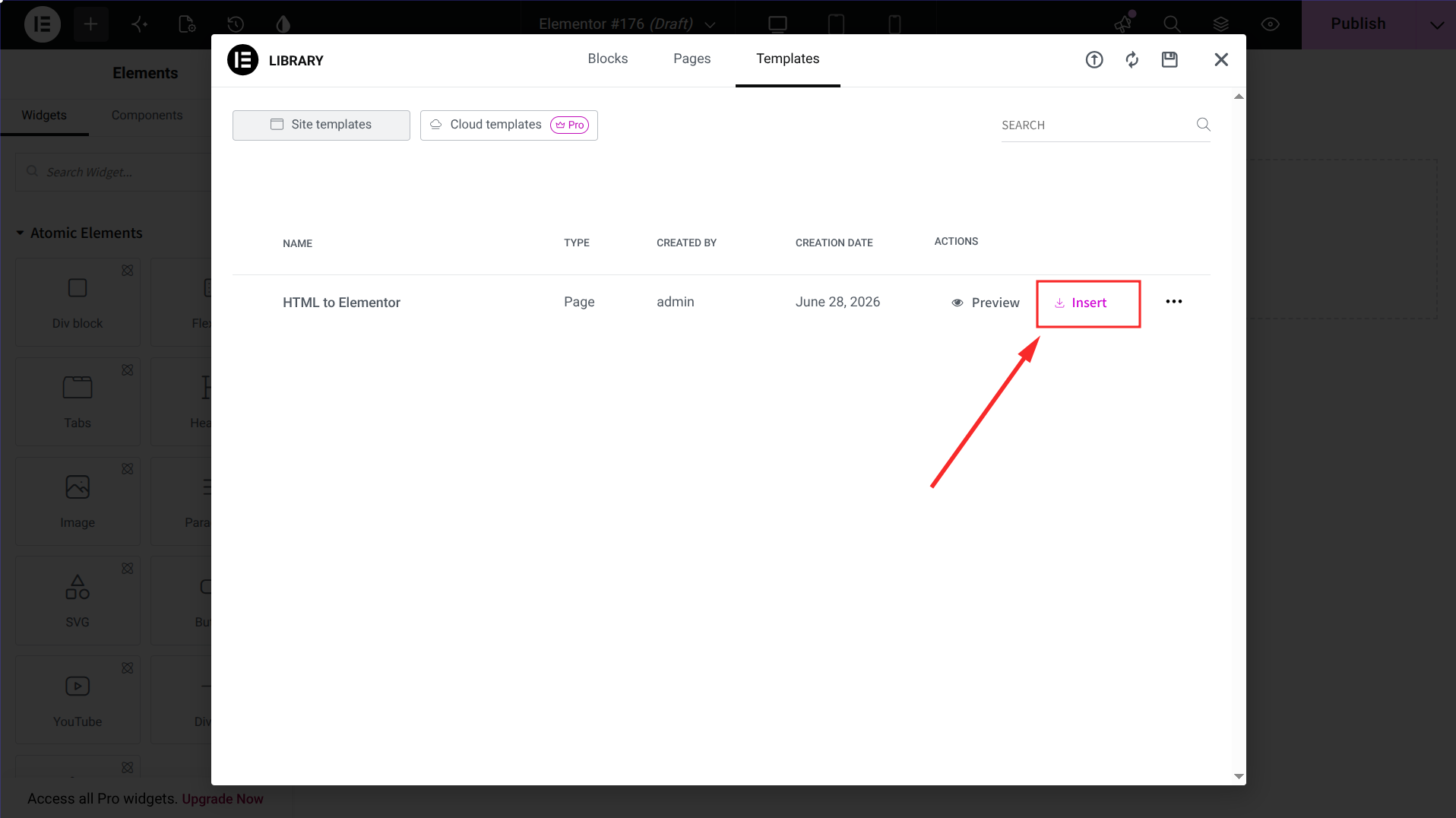Open the What's New megaphone icon
The image size is (1456, 818).
pos(1123,24)
